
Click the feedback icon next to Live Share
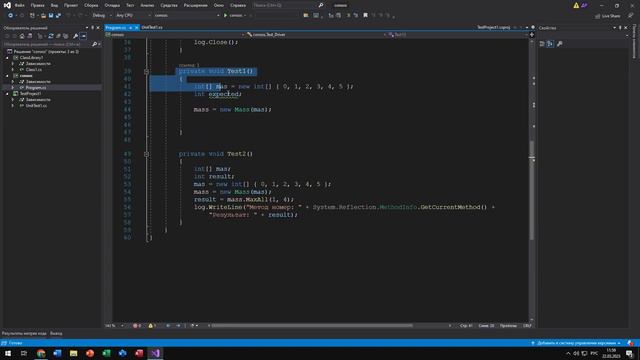[630, 16]
